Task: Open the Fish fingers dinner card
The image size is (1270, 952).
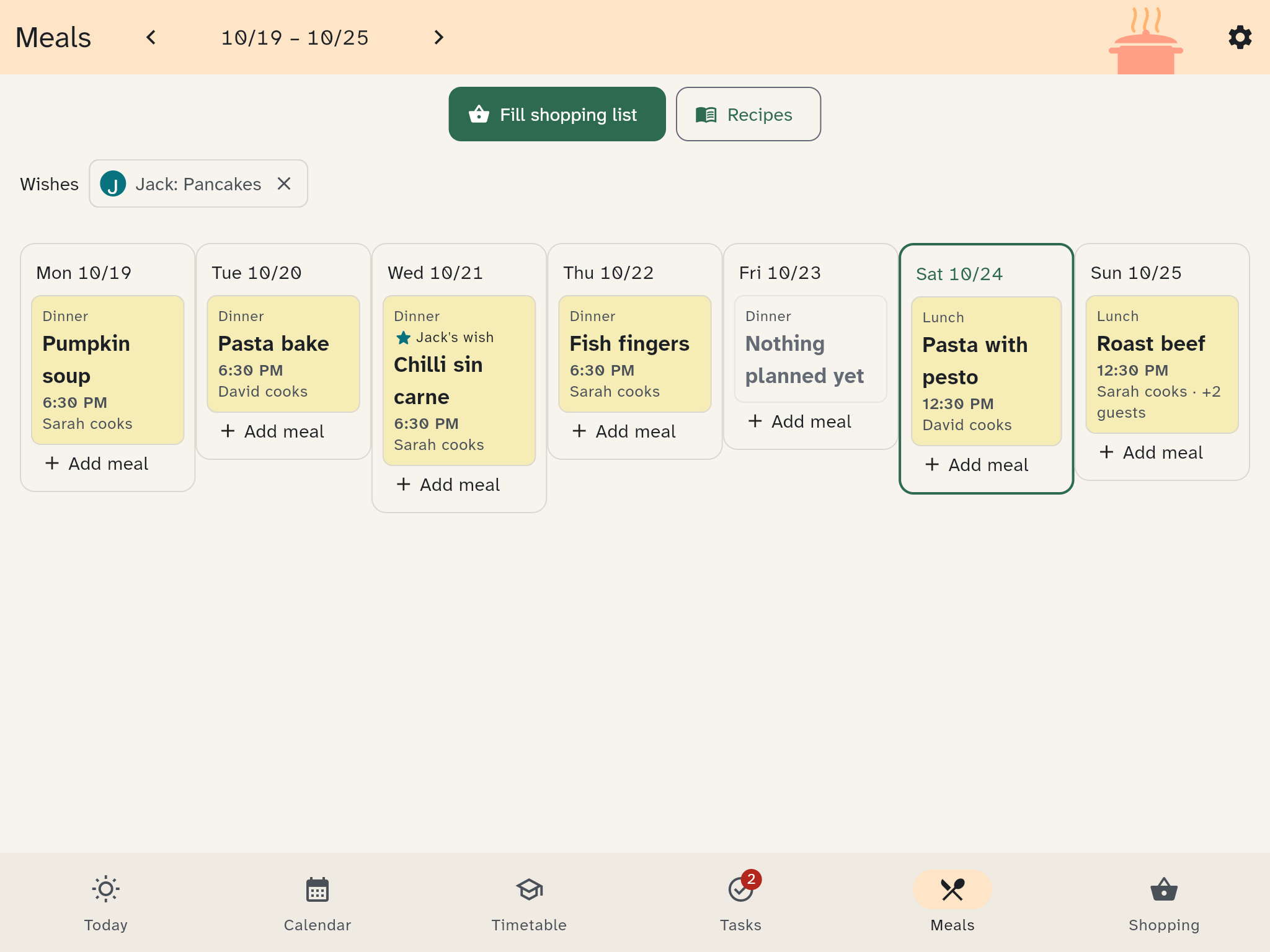Action: 634,353
